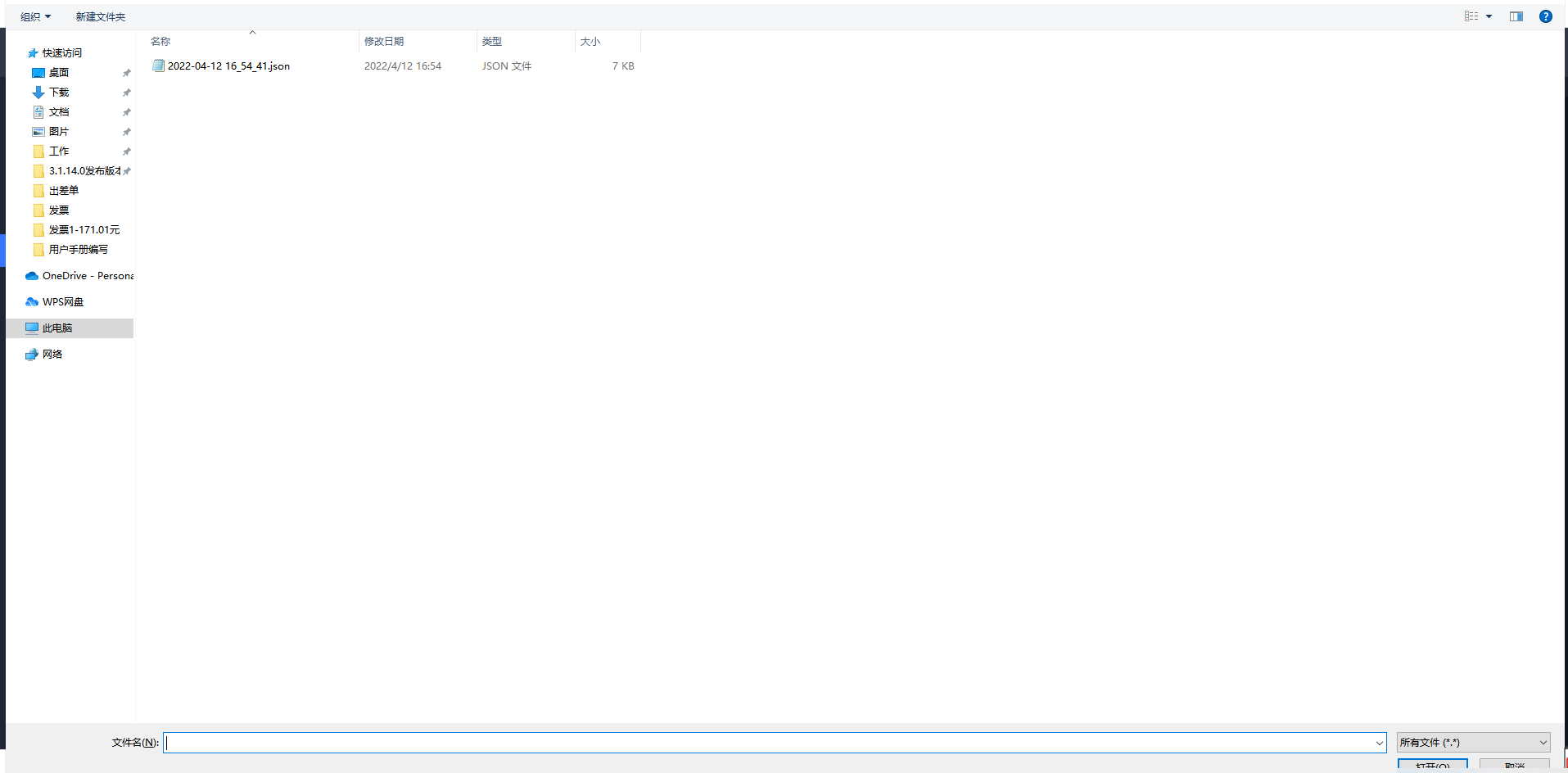Expand the view options dropdown arrow

pos(1489,16)
